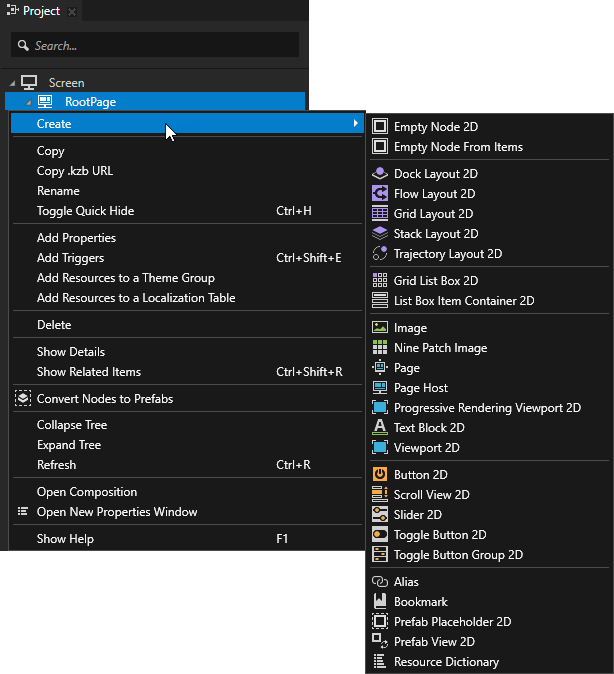Close the Project tab

(72, 11)
